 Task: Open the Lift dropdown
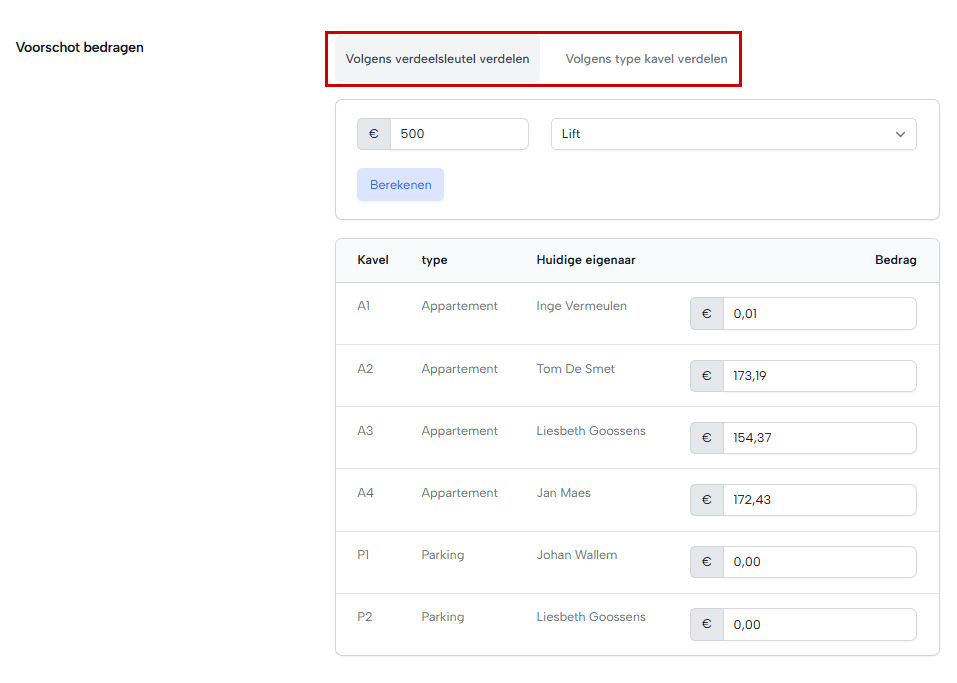coord(734,134)
